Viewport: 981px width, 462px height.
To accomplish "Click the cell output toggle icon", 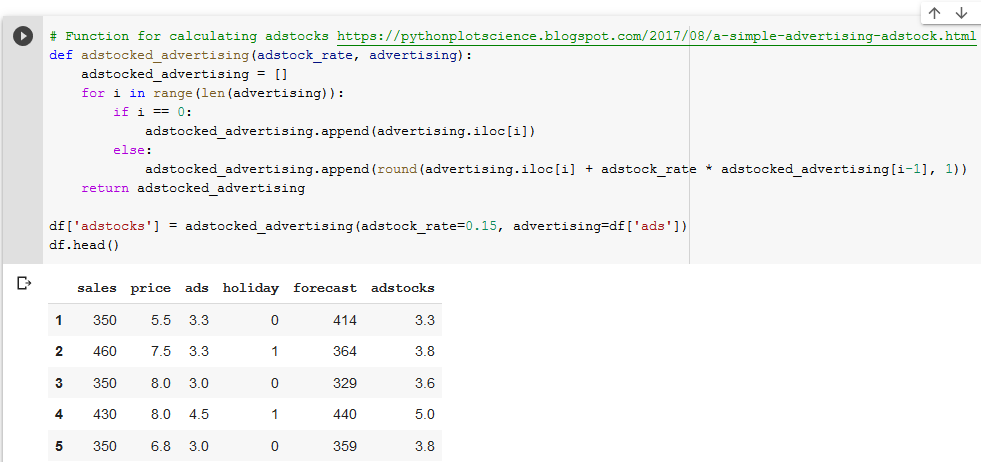I will (x=24, y=284).
